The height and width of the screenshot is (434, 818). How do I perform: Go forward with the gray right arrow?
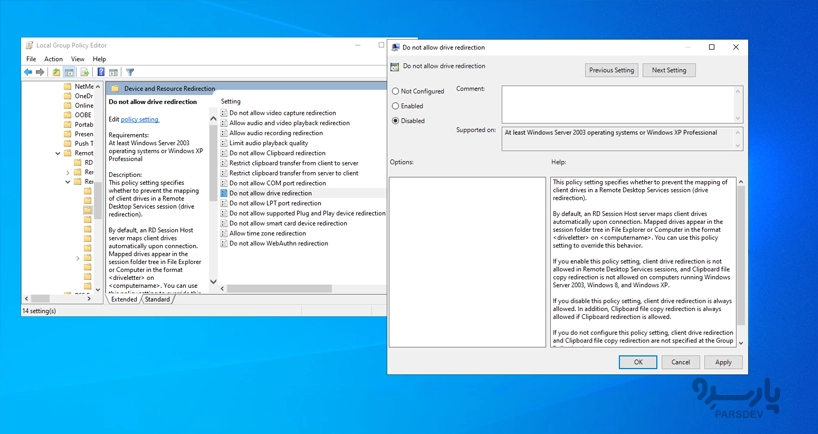pyautogui.click(x=40, y=72)
